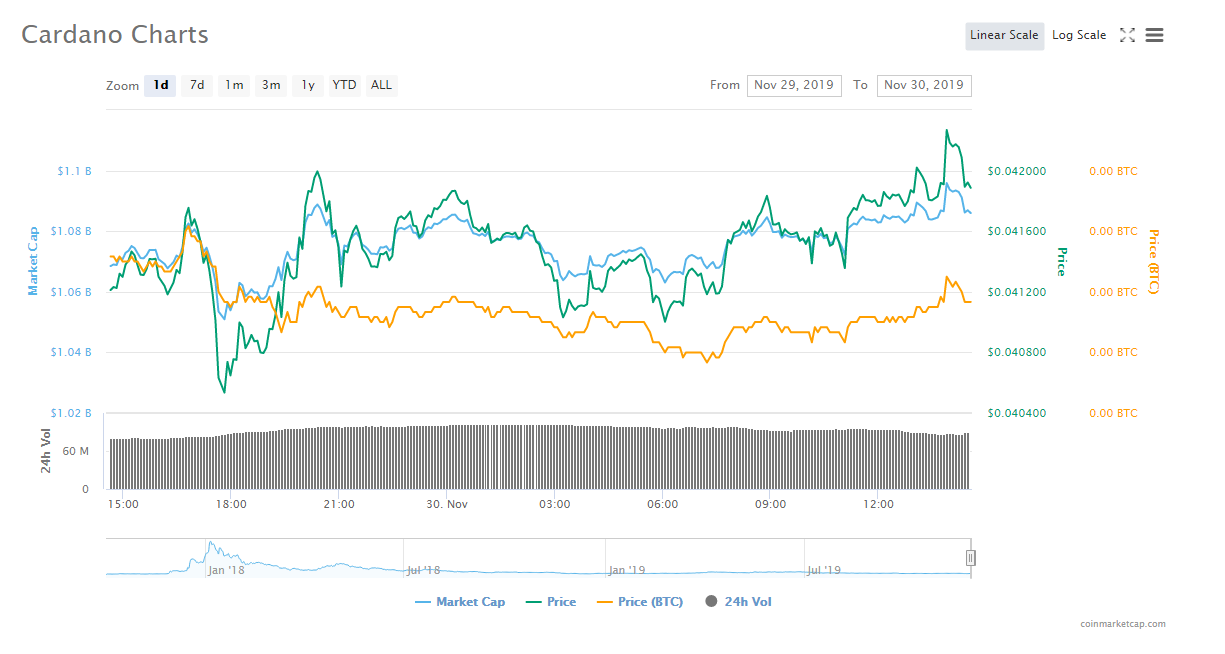Select the YTD zoom option
The width and height of the screenshot is (1225, 654).
click(x=344, y=85)
